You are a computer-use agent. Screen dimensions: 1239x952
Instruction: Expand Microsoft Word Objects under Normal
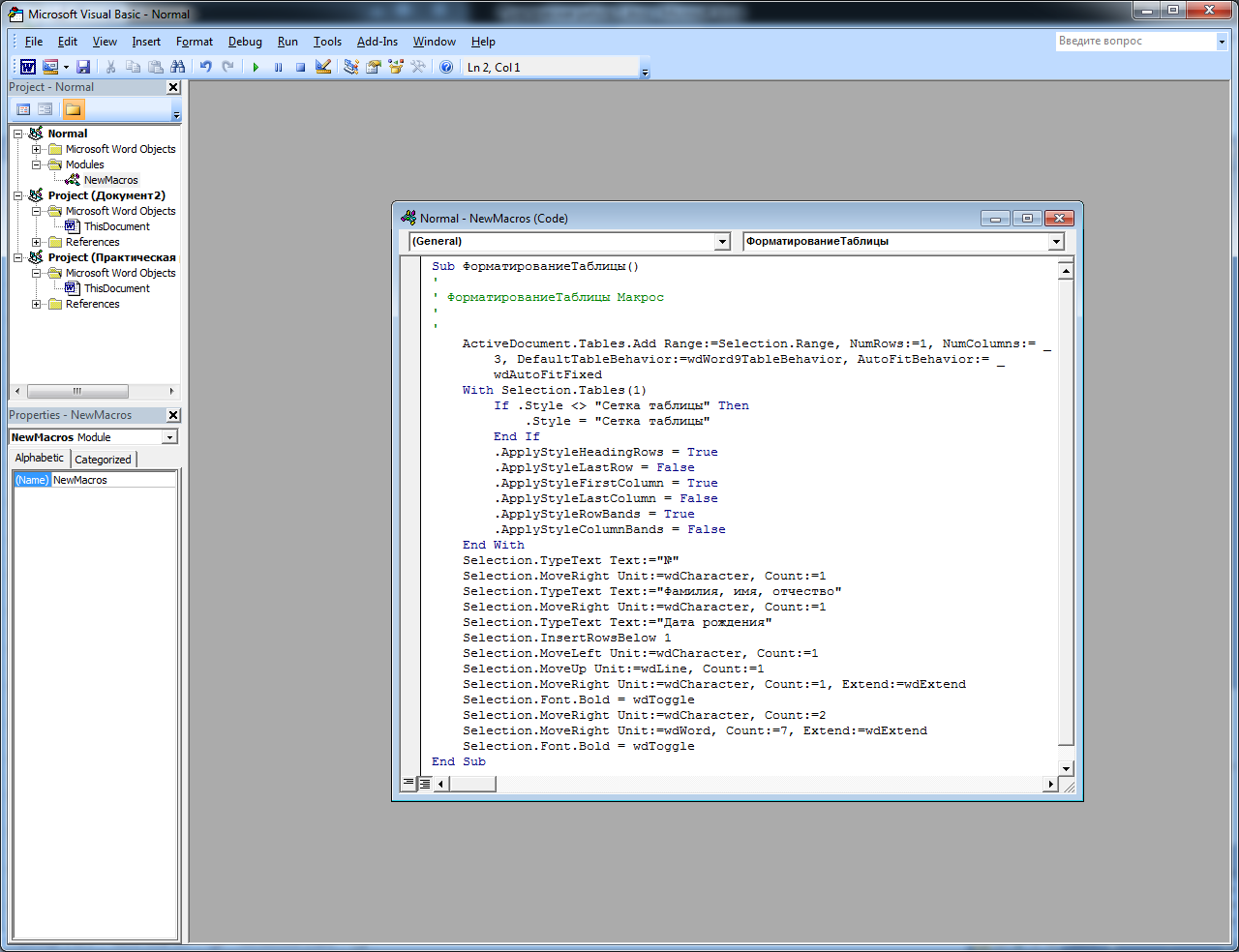(x=37, y=149)
